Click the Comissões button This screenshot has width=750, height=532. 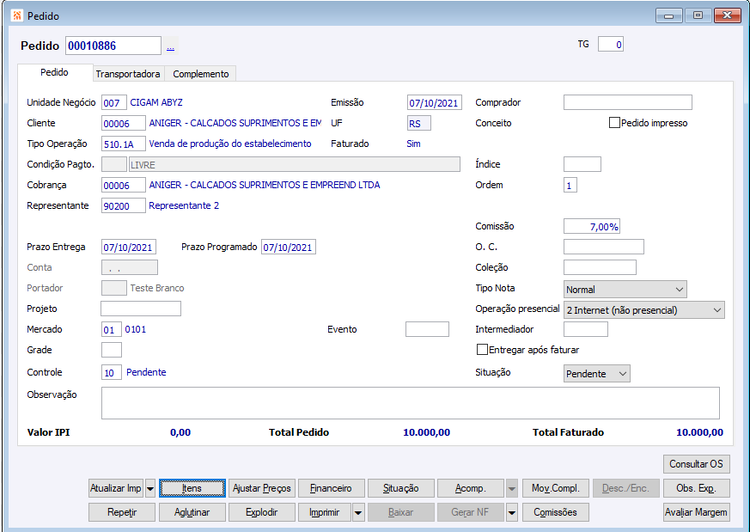pos(555,512)
